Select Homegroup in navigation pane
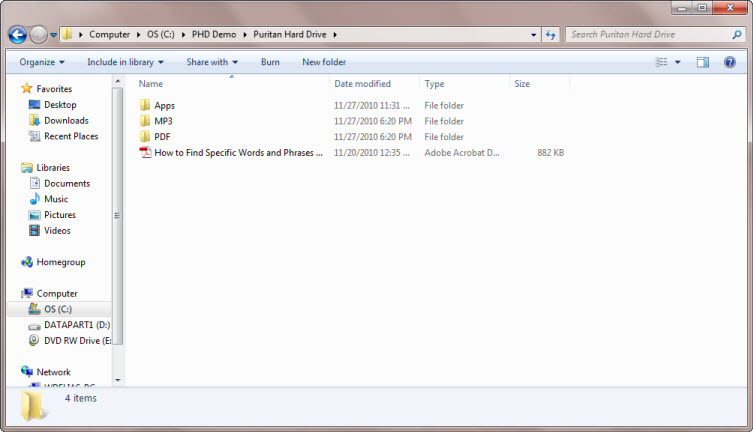This screenshot has height=432, width=753. pos(61,262)
